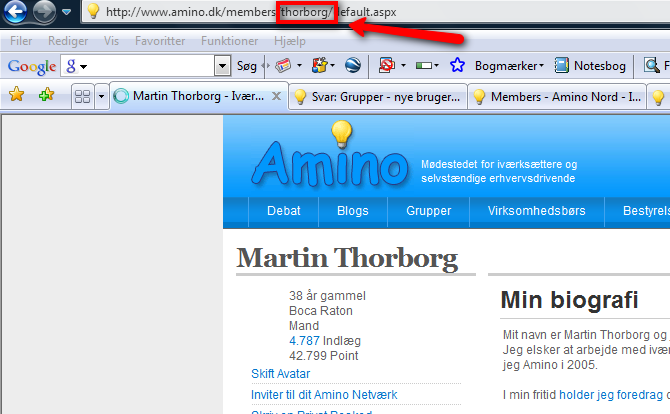
Task: Open the tab list dropdown arrow
Action: coord(101,97)
